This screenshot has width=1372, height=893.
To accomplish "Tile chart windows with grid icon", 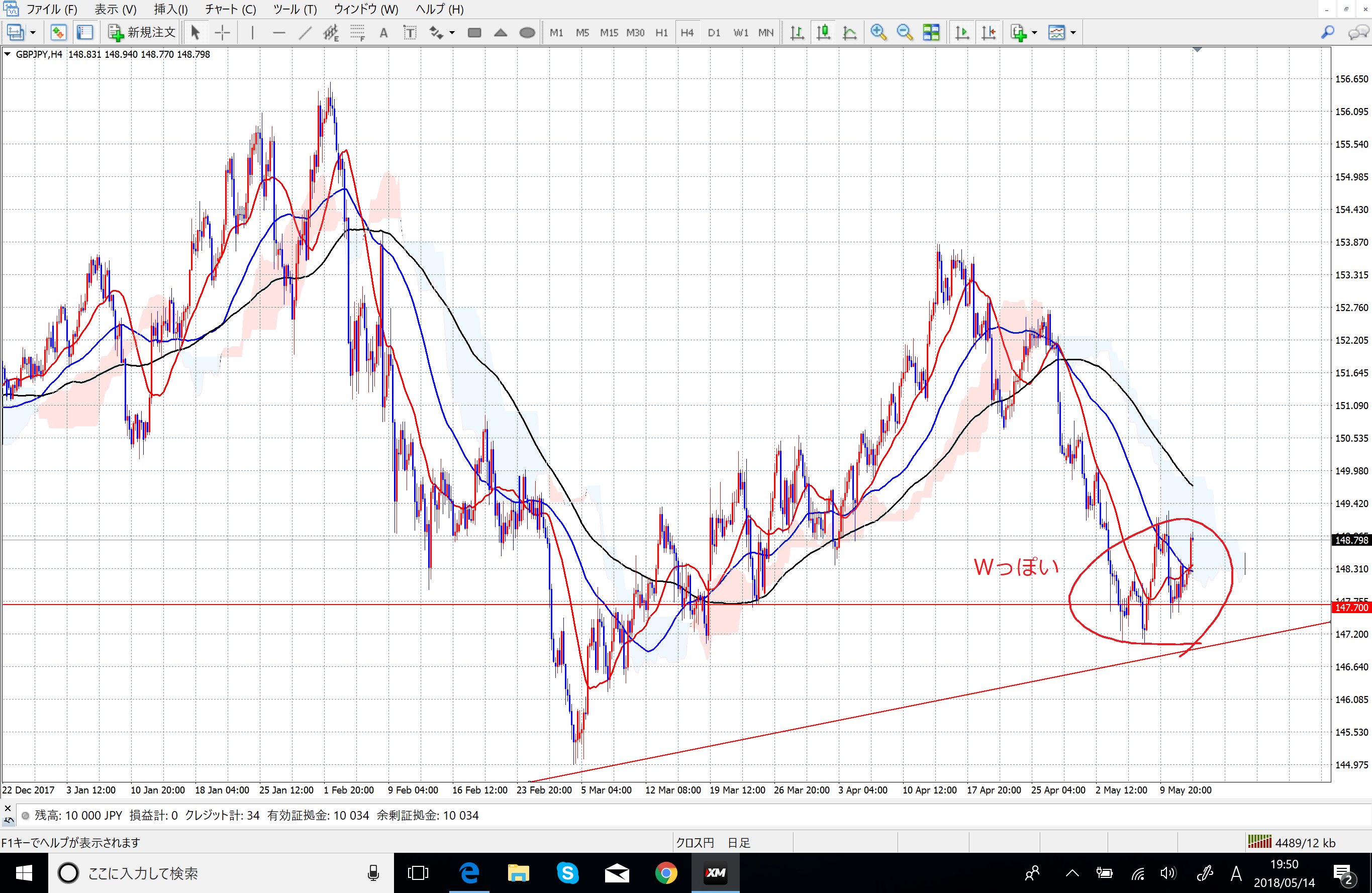I will (931, 33).
